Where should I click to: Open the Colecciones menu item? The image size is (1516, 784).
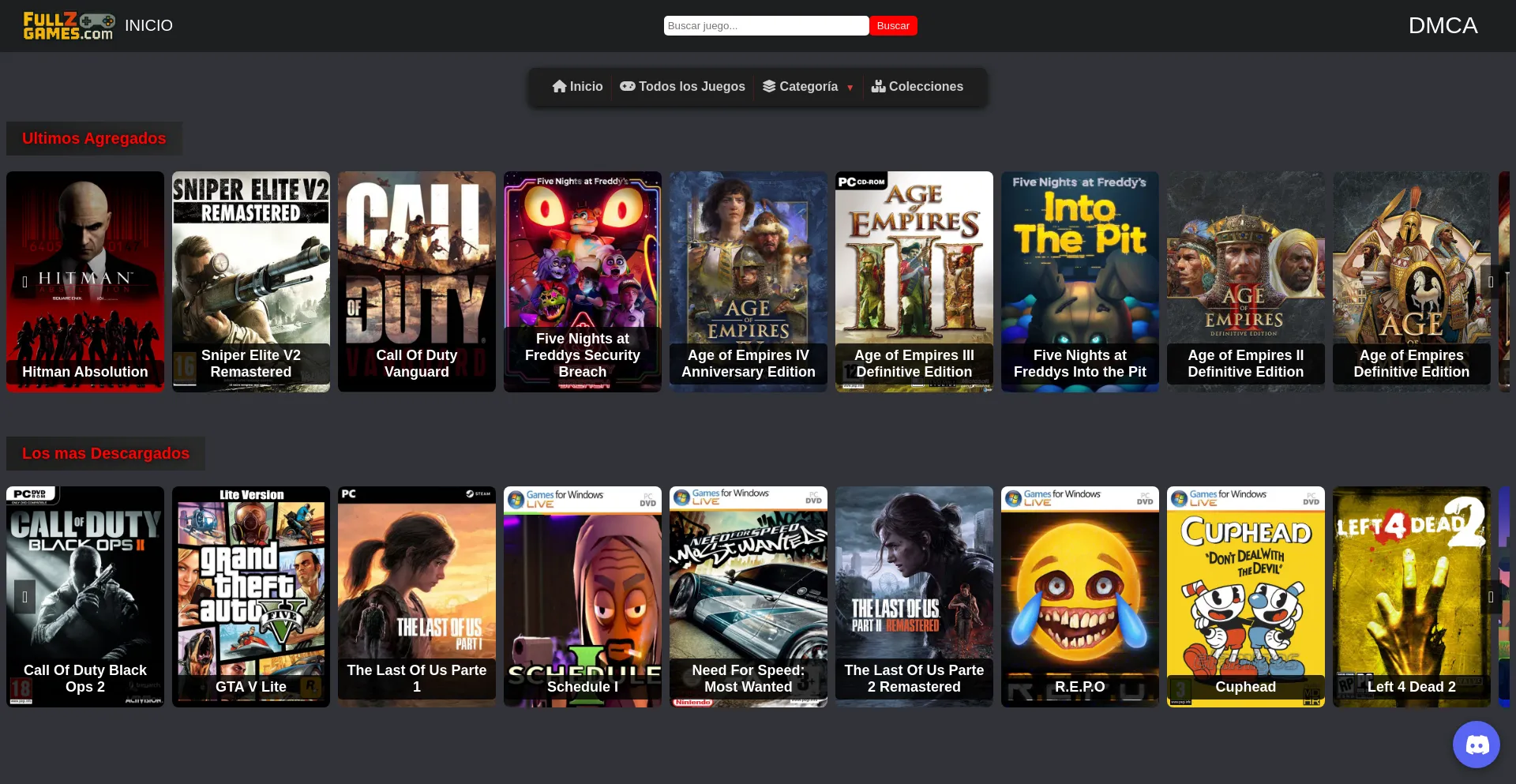click(917, 86)
